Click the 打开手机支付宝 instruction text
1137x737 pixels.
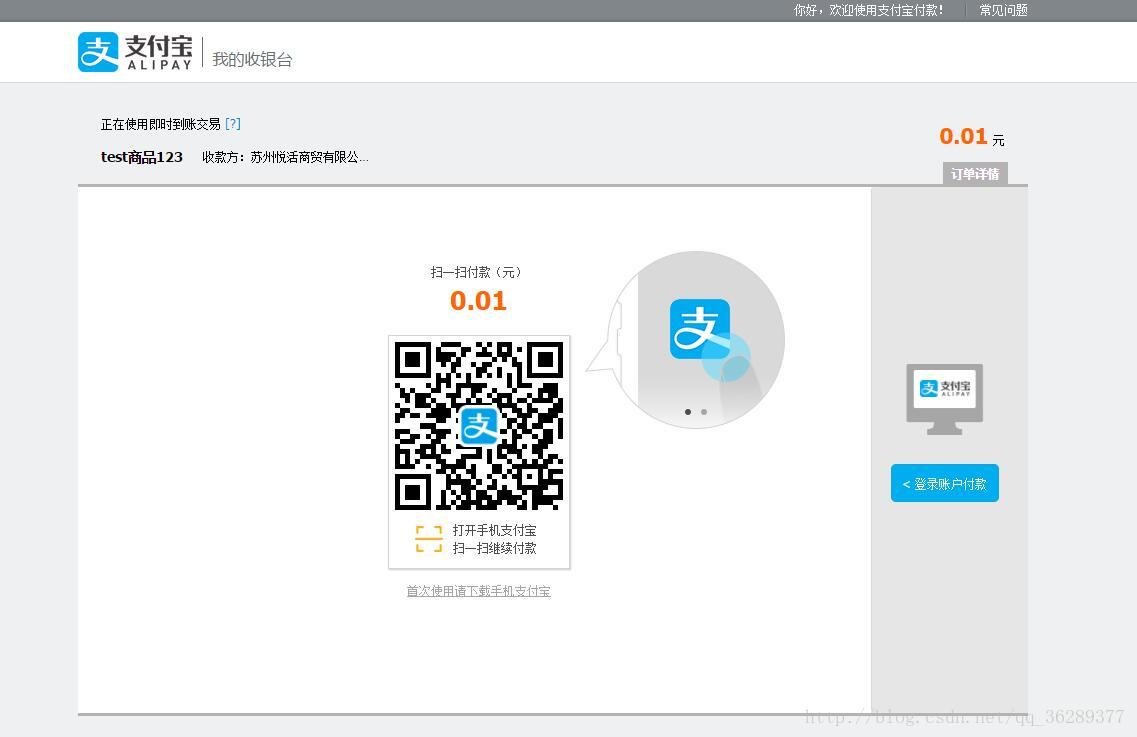(495, 530)
